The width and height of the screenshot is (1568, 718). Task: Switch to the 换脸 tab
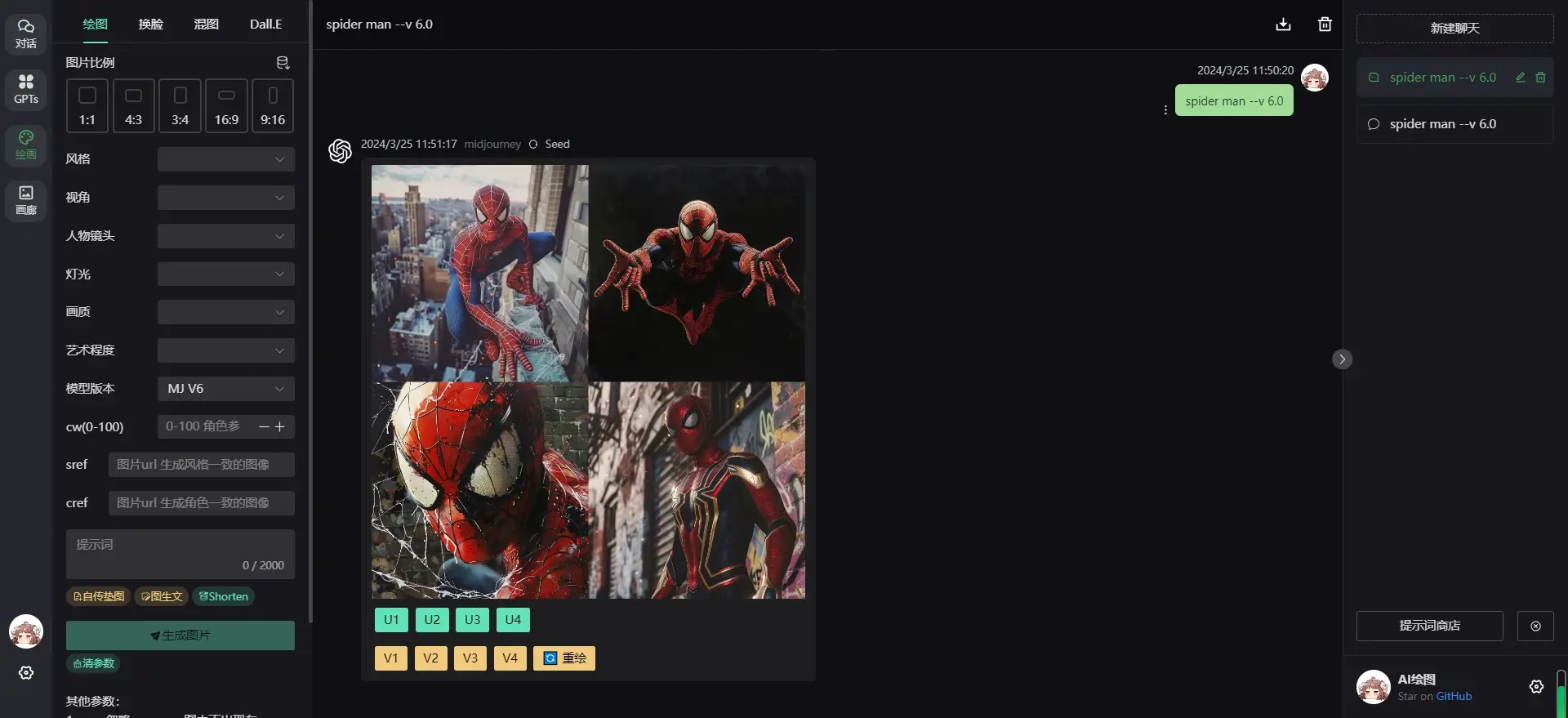pos(151,25)
